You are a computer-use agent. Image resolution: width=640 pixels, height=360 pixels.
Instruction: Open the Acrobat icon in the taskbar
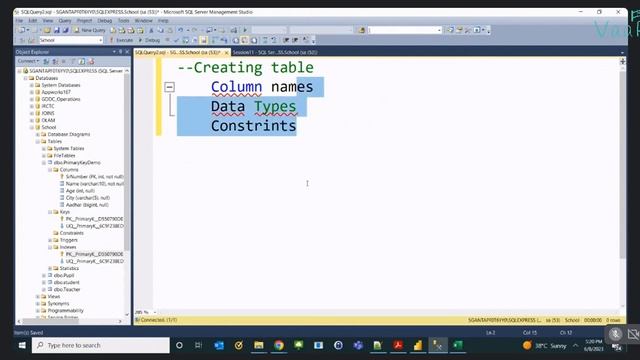click(398, 345)
